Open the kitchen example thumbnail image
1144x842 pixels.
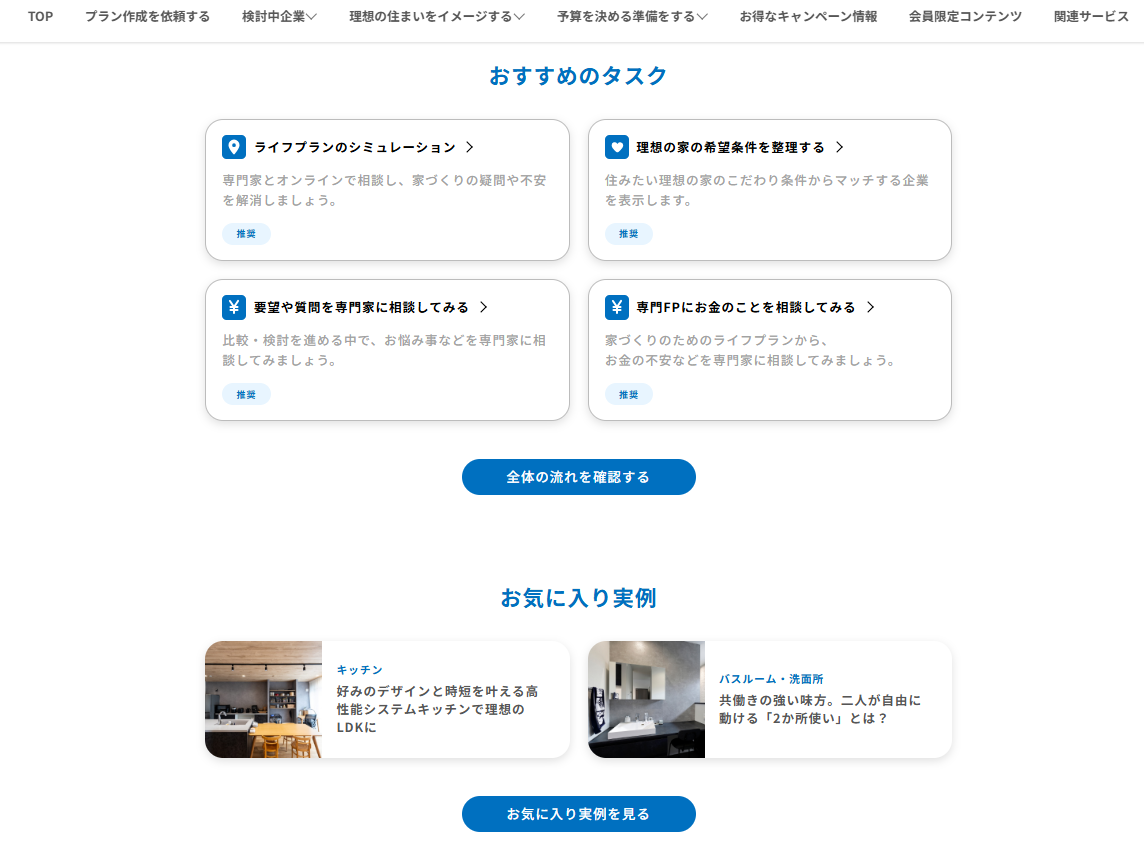263,700
